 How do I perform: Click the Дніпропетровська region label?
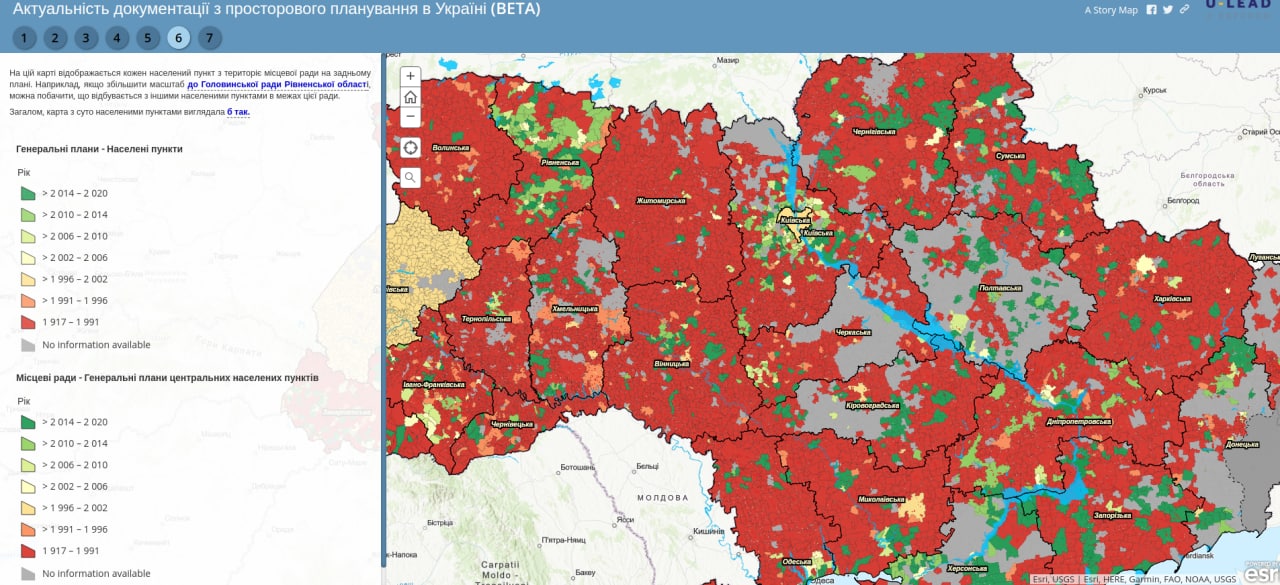1078,422
